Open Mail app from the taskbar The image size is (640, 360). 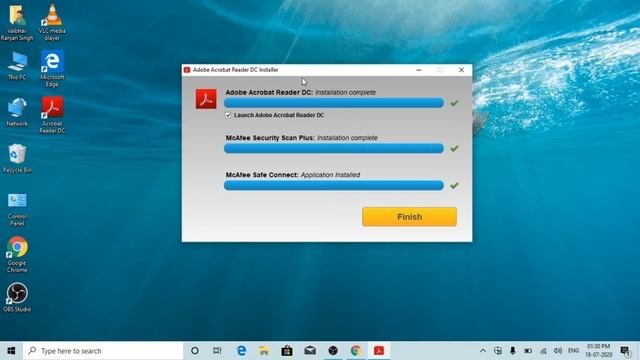point(310,351)
